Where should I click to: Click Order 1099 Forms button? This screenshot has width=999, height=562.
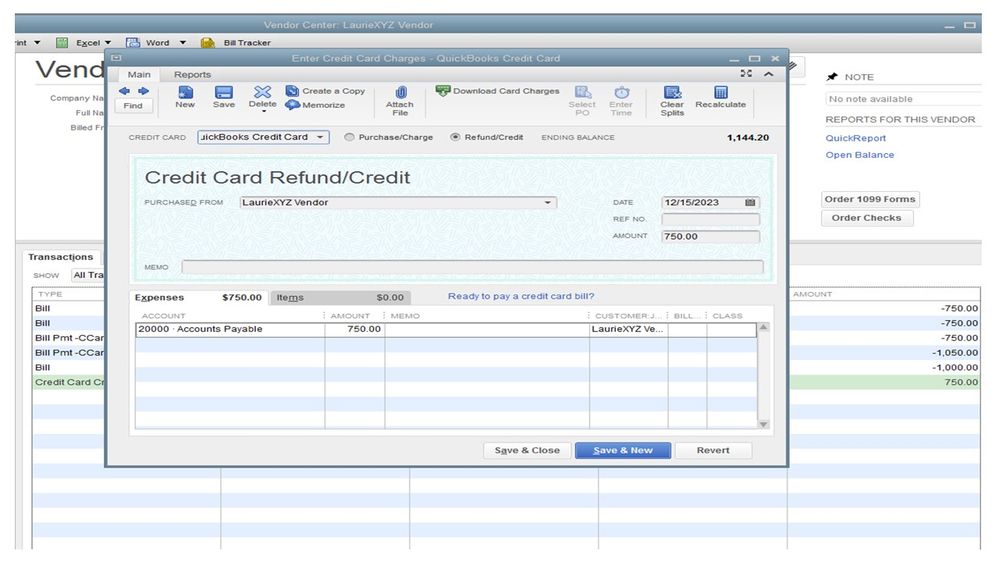pyautogui.click(x=870, y=199)
